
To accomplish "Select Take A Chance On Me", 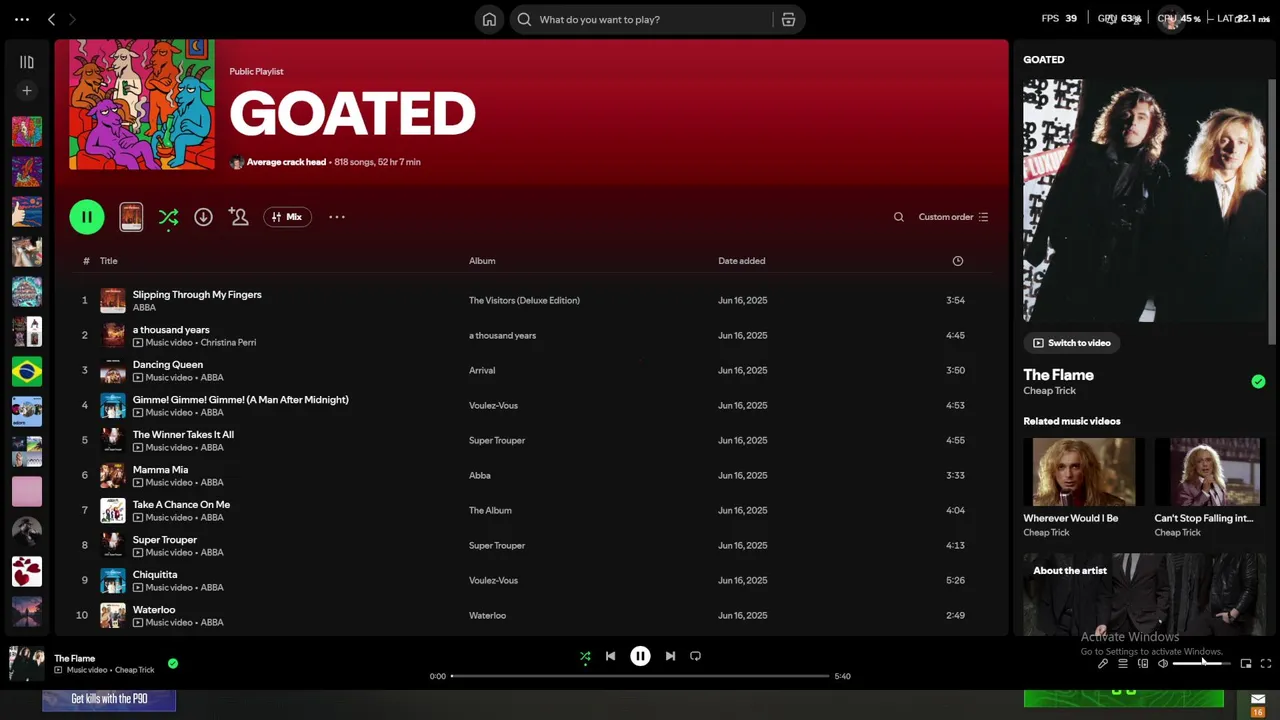I will click(181, 504).
